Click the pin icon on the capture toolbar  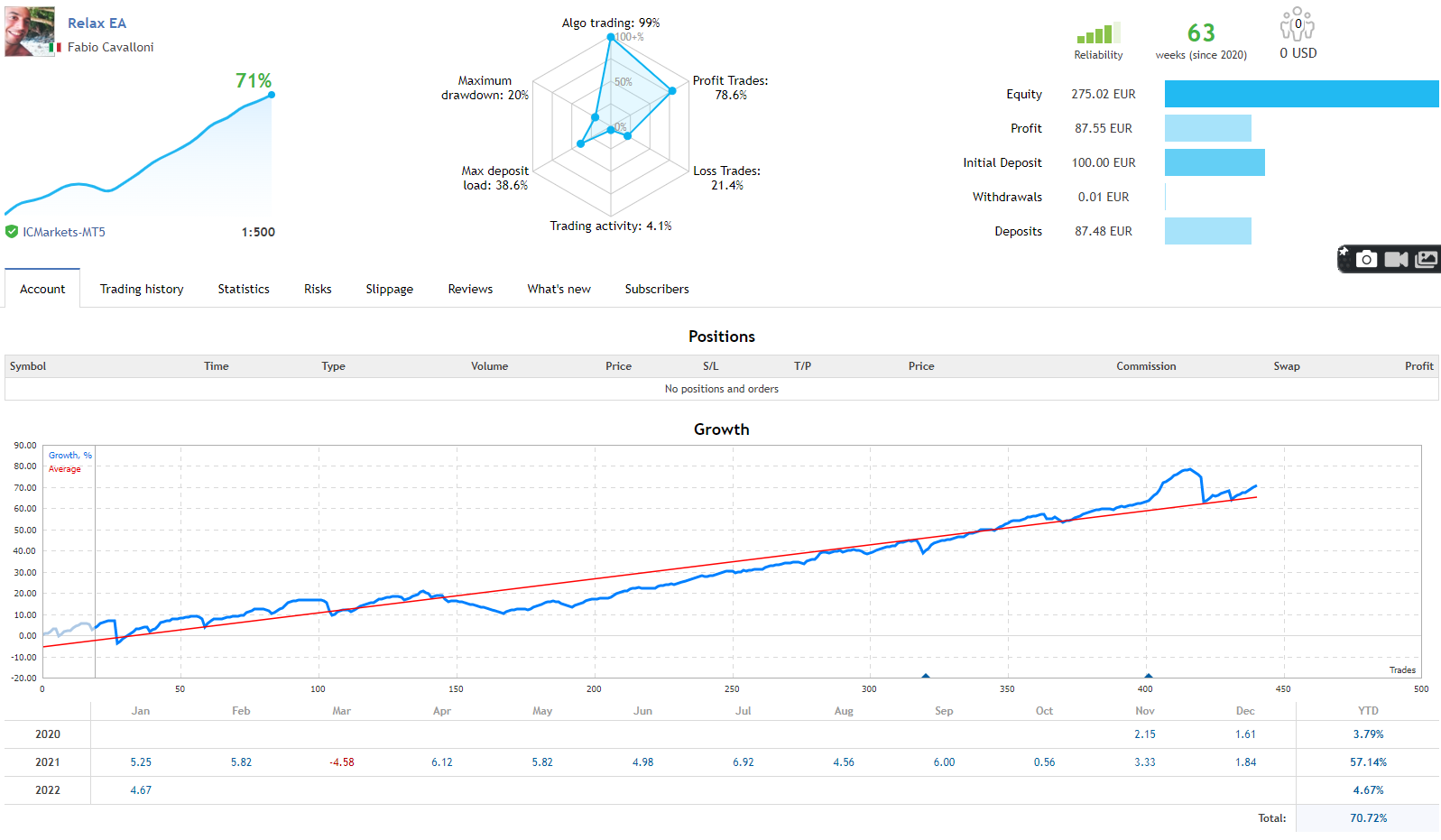1344,253
